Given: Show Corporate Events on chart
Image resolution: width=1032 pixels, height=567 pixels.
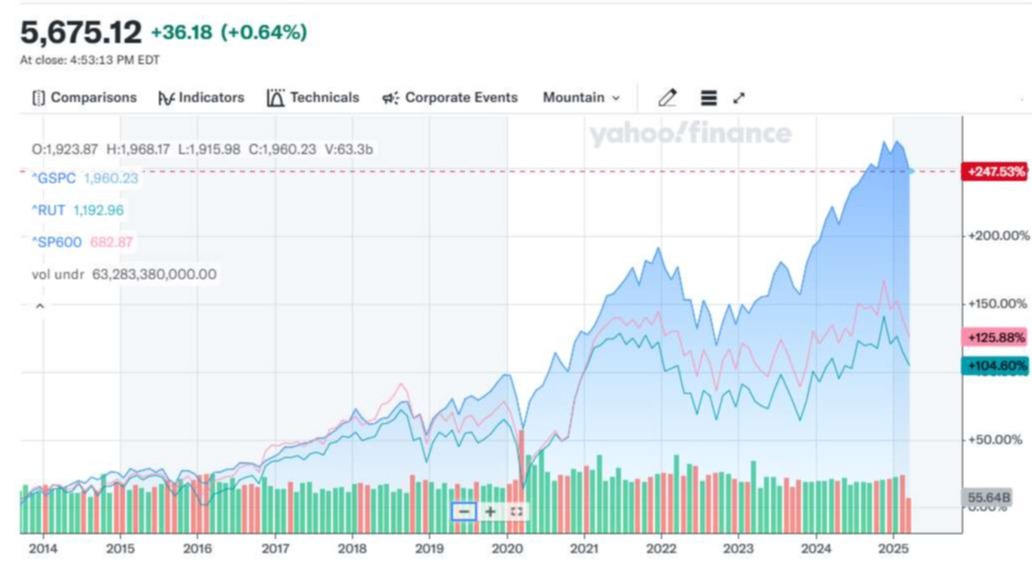Looking at the screenshot, I should click(x=450, y=98).
